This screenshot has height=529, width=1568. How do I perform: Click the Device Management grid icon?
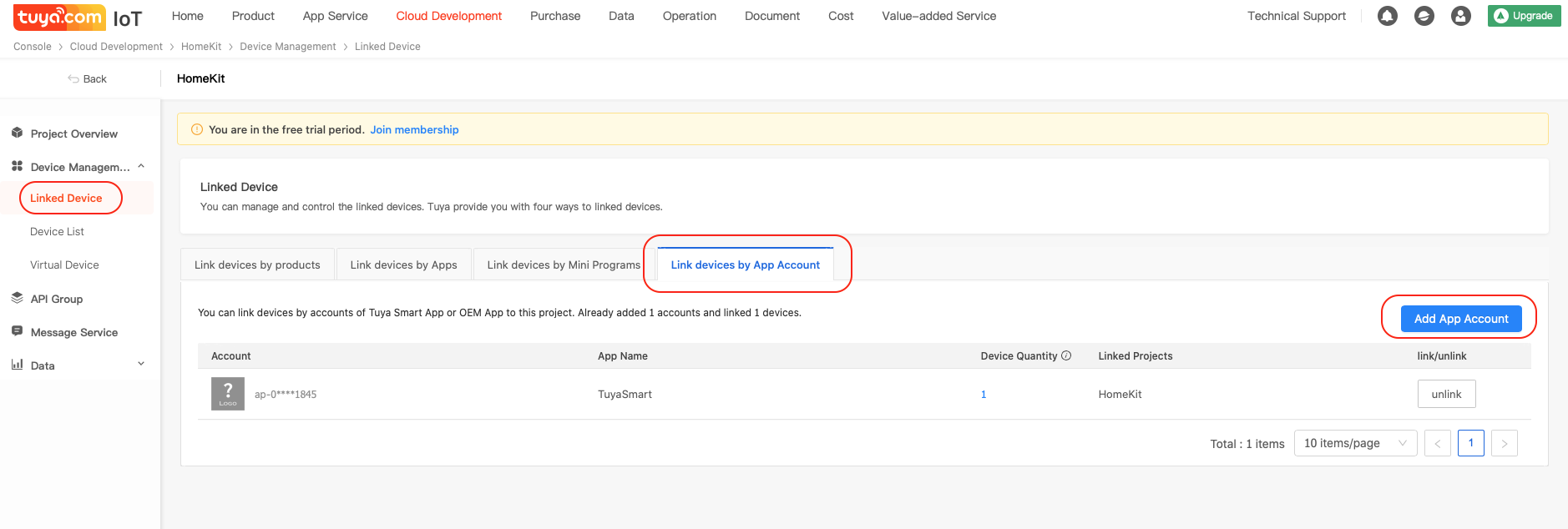click(x=17, y=166)
